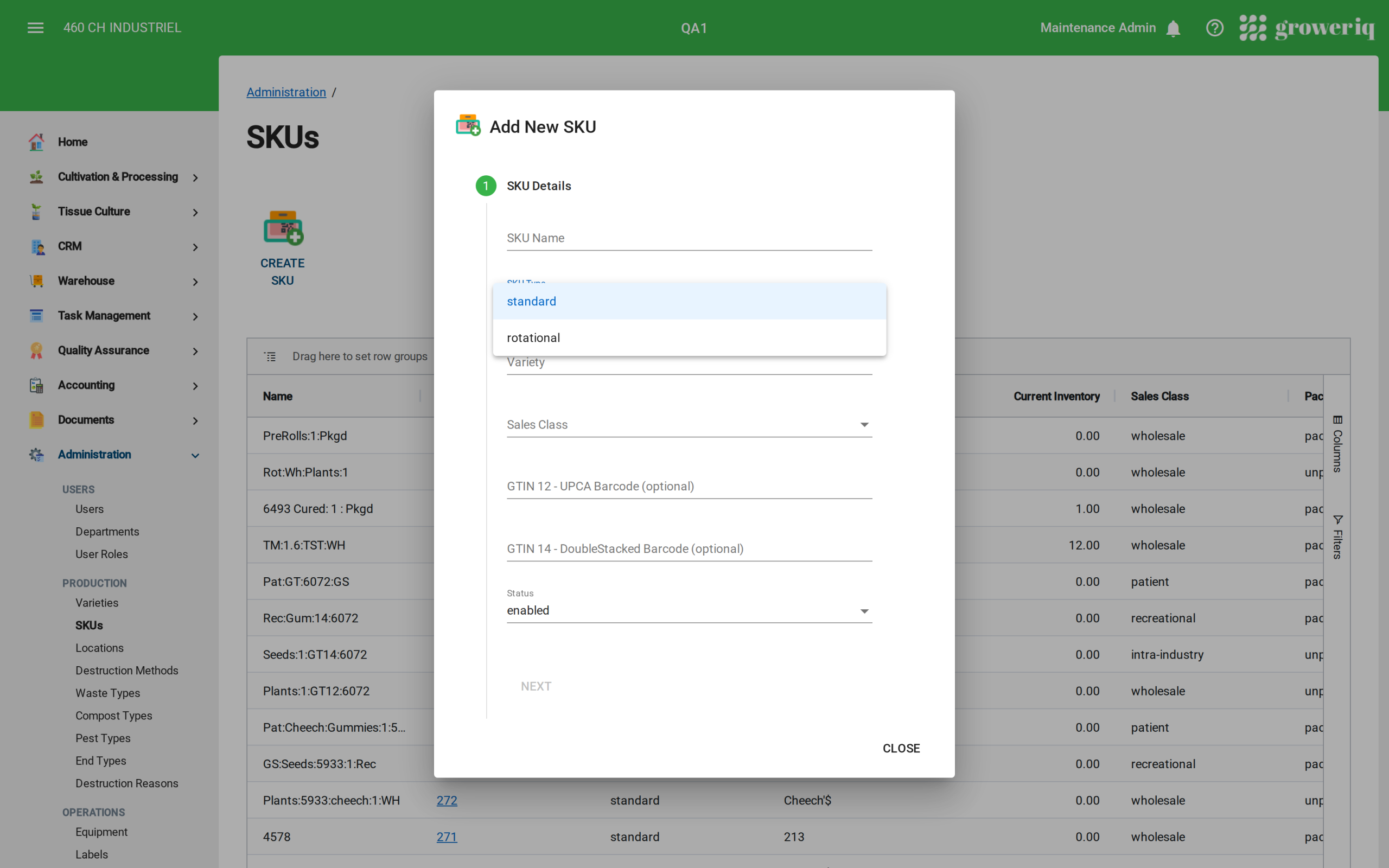1389x868 pixels.
Task: Expand the CRM menu chevron
Action: (195, 247)
